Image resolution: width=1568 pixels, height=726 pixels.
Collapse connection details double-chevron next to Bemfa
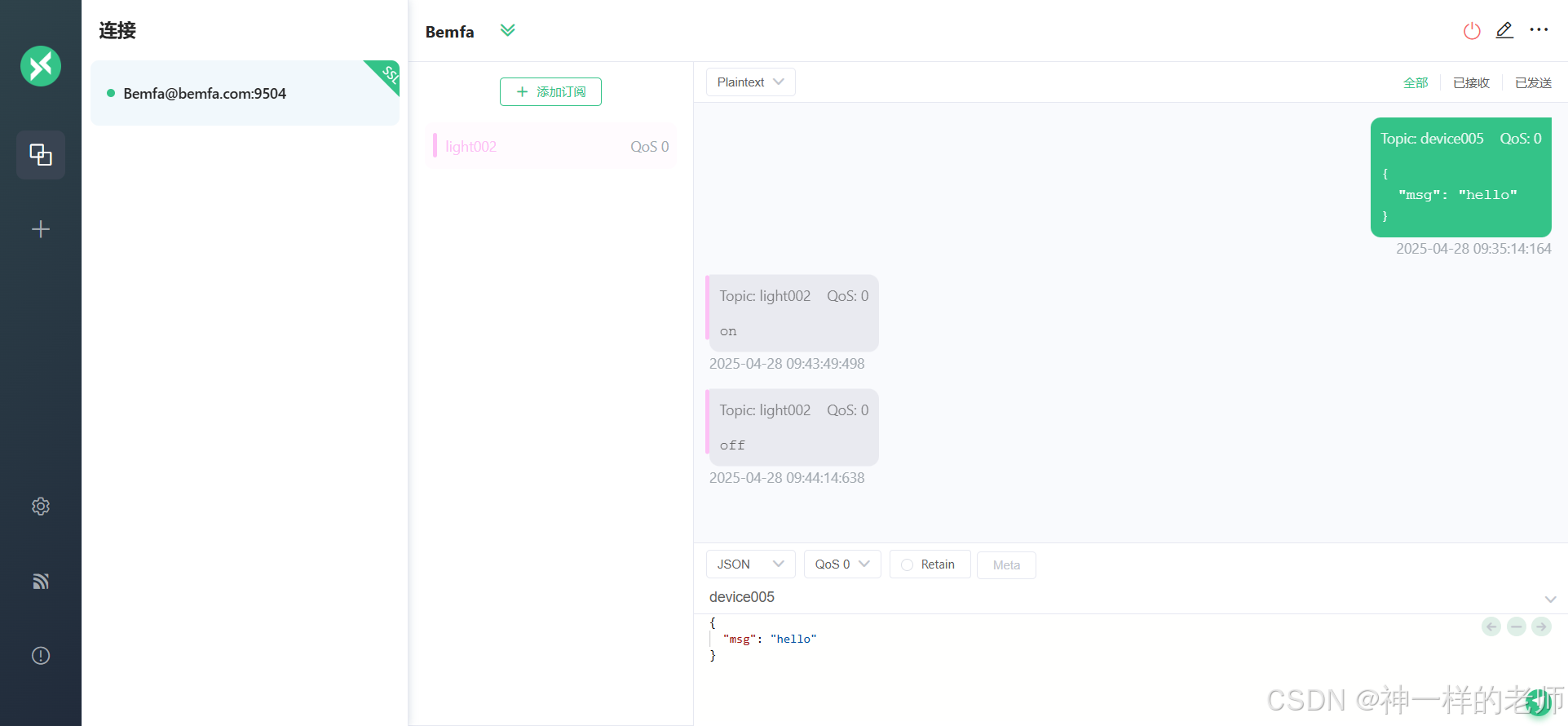tap(508, 30)
